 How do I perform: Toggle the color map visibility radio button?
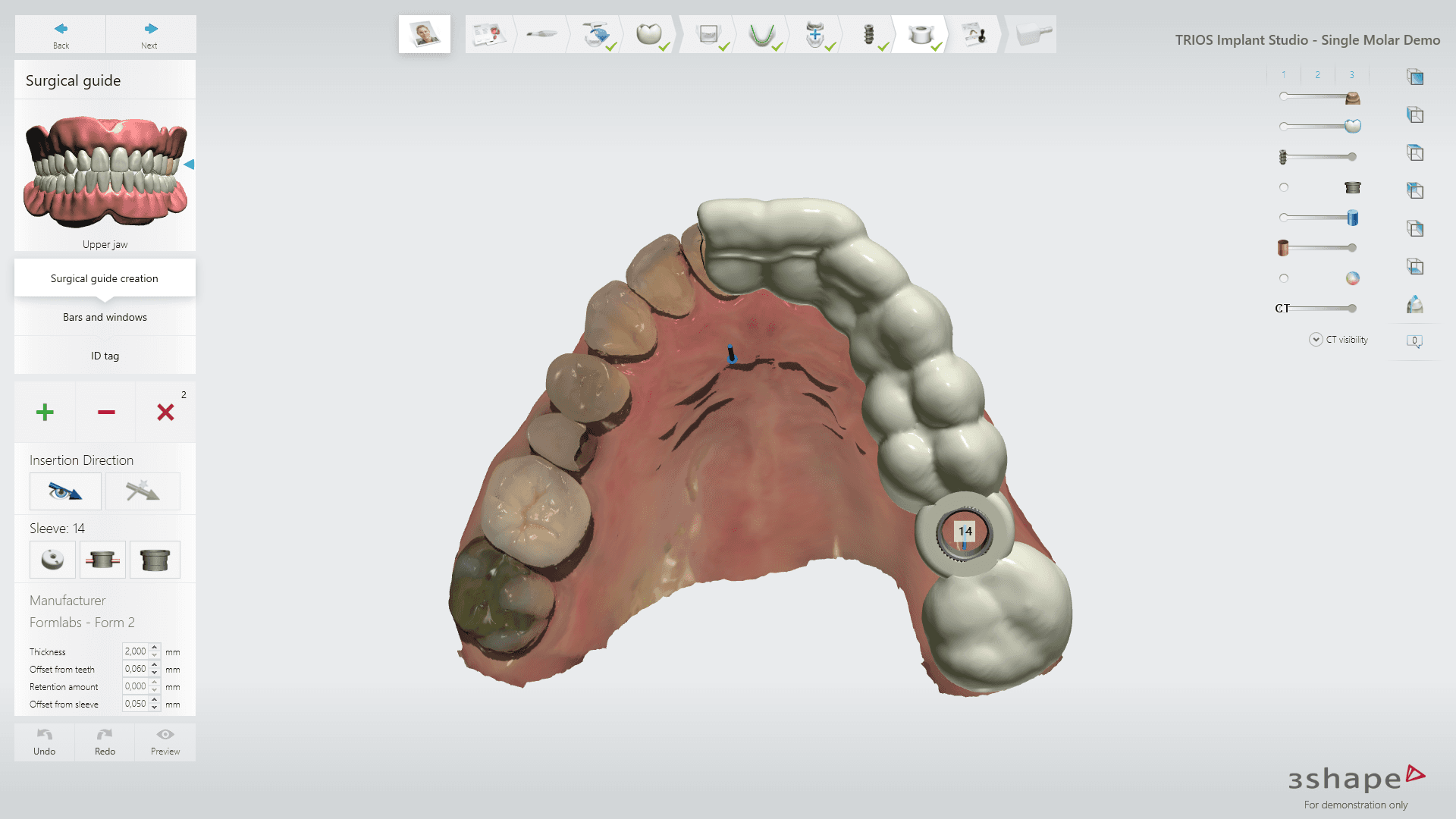(1284, 278)
